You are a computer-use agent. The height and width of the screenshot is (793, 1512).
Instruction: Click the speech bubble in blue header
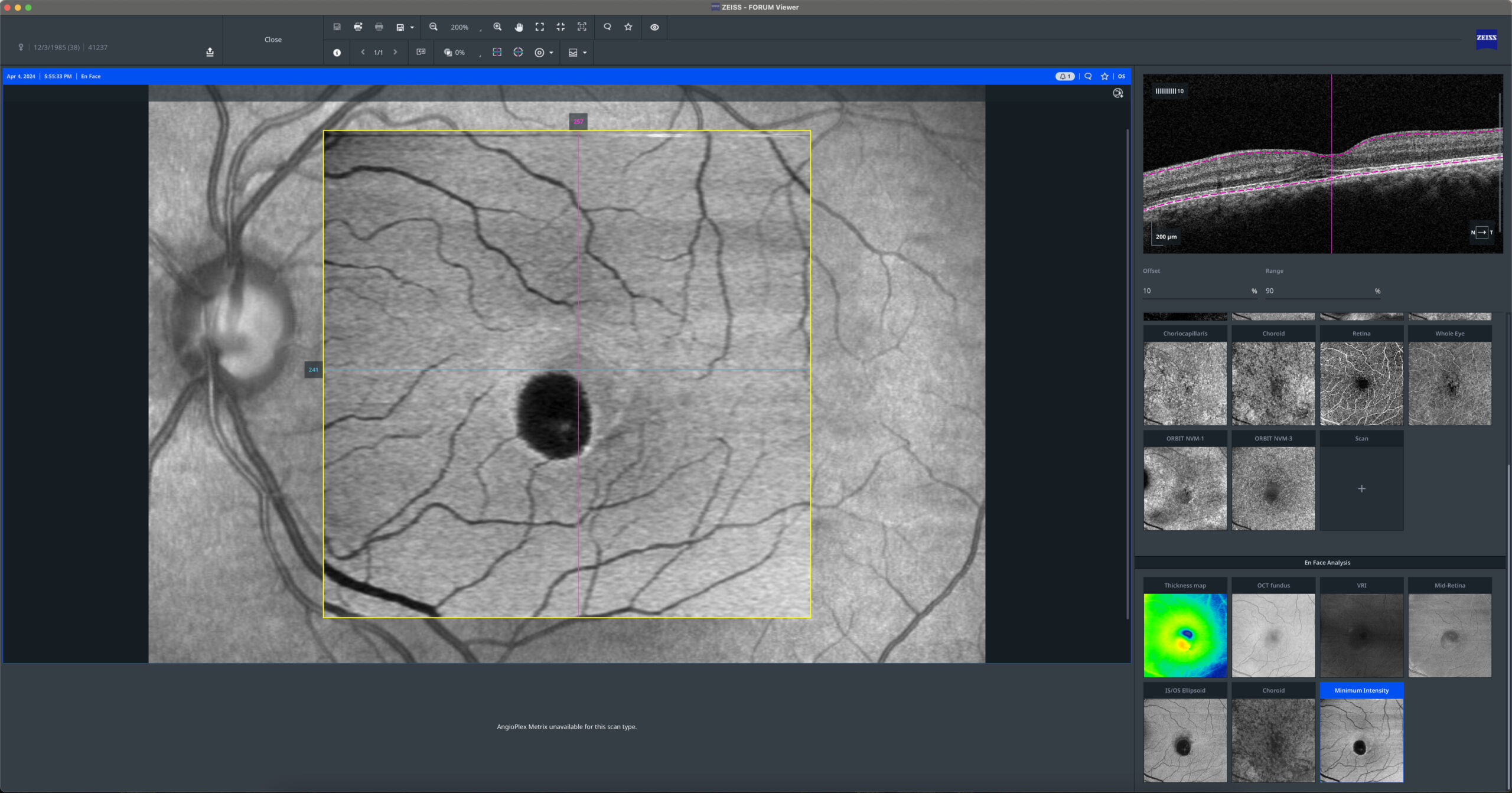point(1088,76)
